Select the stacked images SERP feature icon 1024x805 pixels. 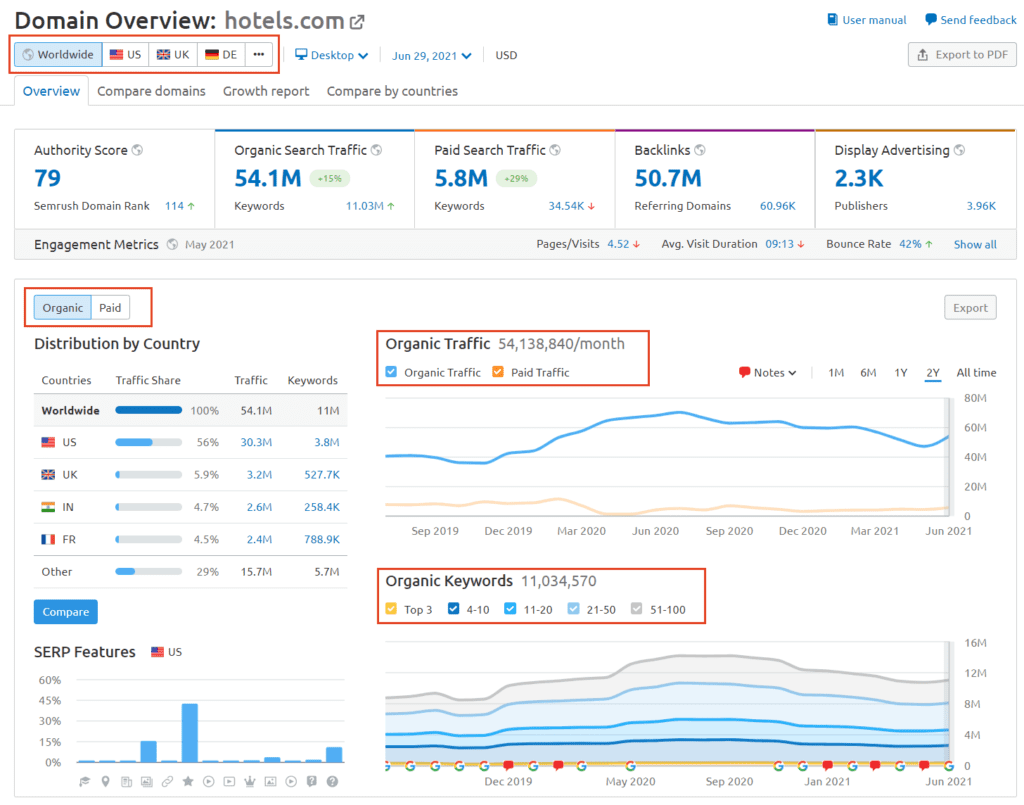pos(147,781)
